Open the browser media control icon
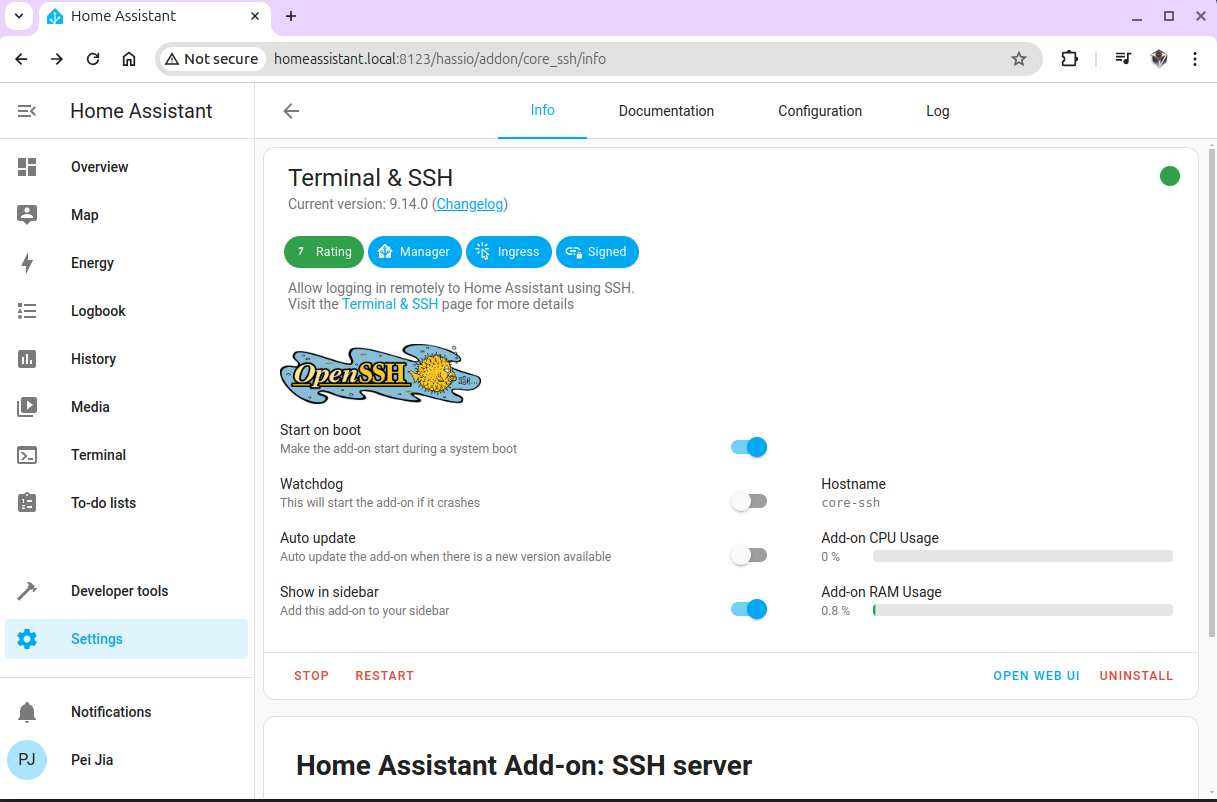Viewport: 1217px width, 802px height. point(1123,59)
